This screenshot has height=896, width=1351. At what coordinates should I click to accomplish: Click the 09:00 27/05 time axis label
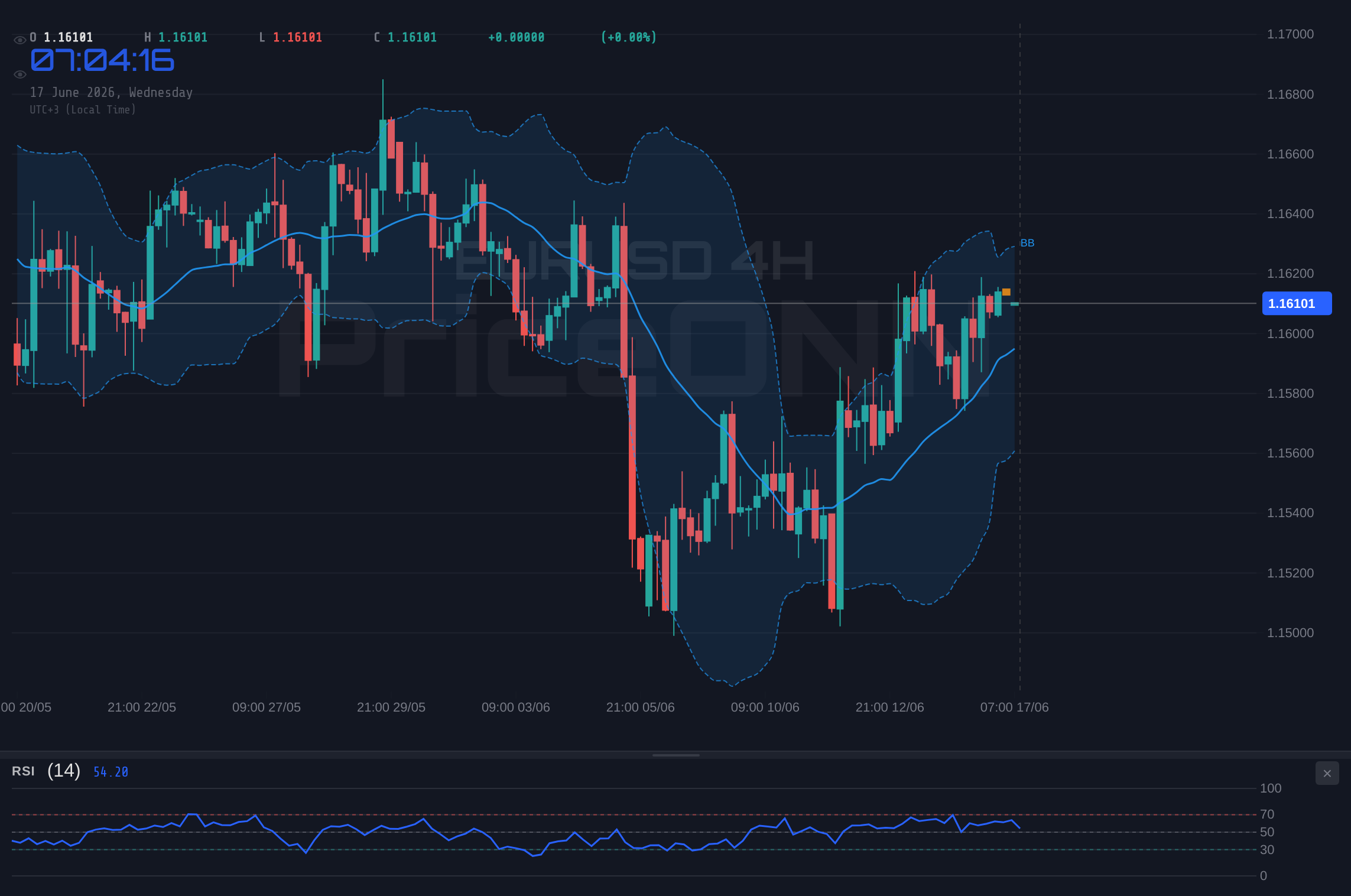click(267, 707)
